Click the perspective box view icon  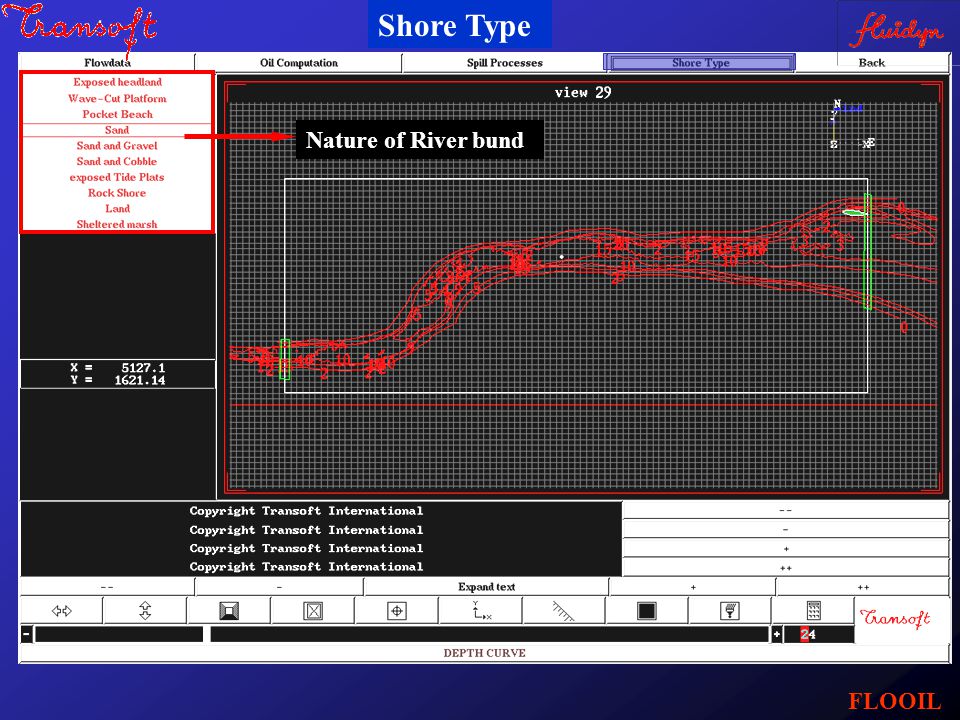229,610
